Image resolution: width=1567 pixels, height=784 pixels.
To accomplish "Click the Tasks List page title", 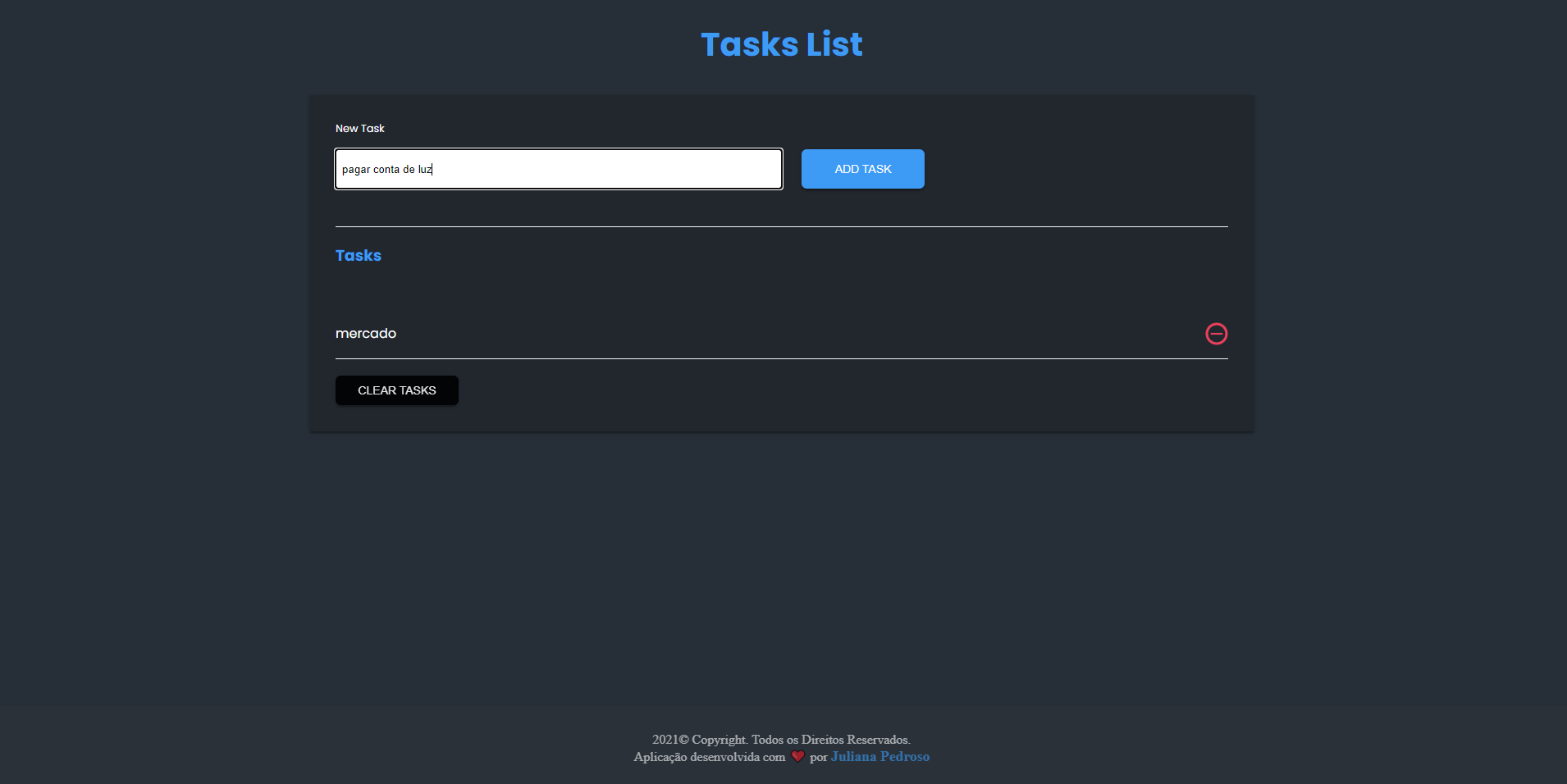I will 781,43.
